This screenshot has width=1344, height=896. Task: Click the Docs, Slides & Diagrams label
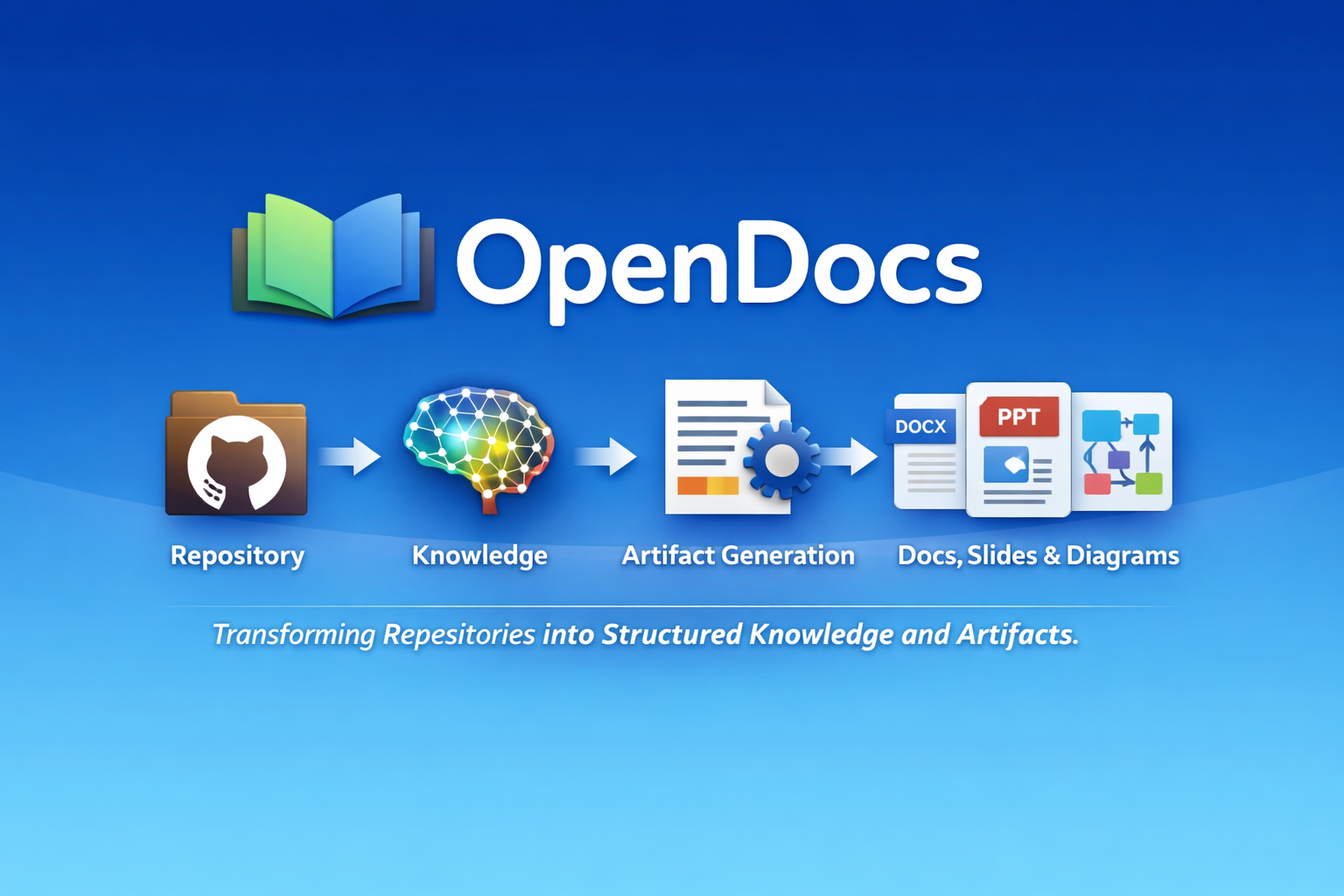pos(1038,554)
